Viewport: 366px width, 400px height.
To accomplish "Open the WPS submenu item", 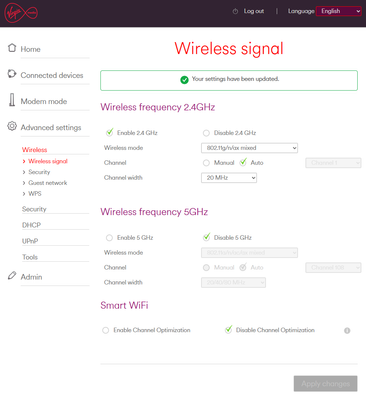I will (x=35, y=194).
